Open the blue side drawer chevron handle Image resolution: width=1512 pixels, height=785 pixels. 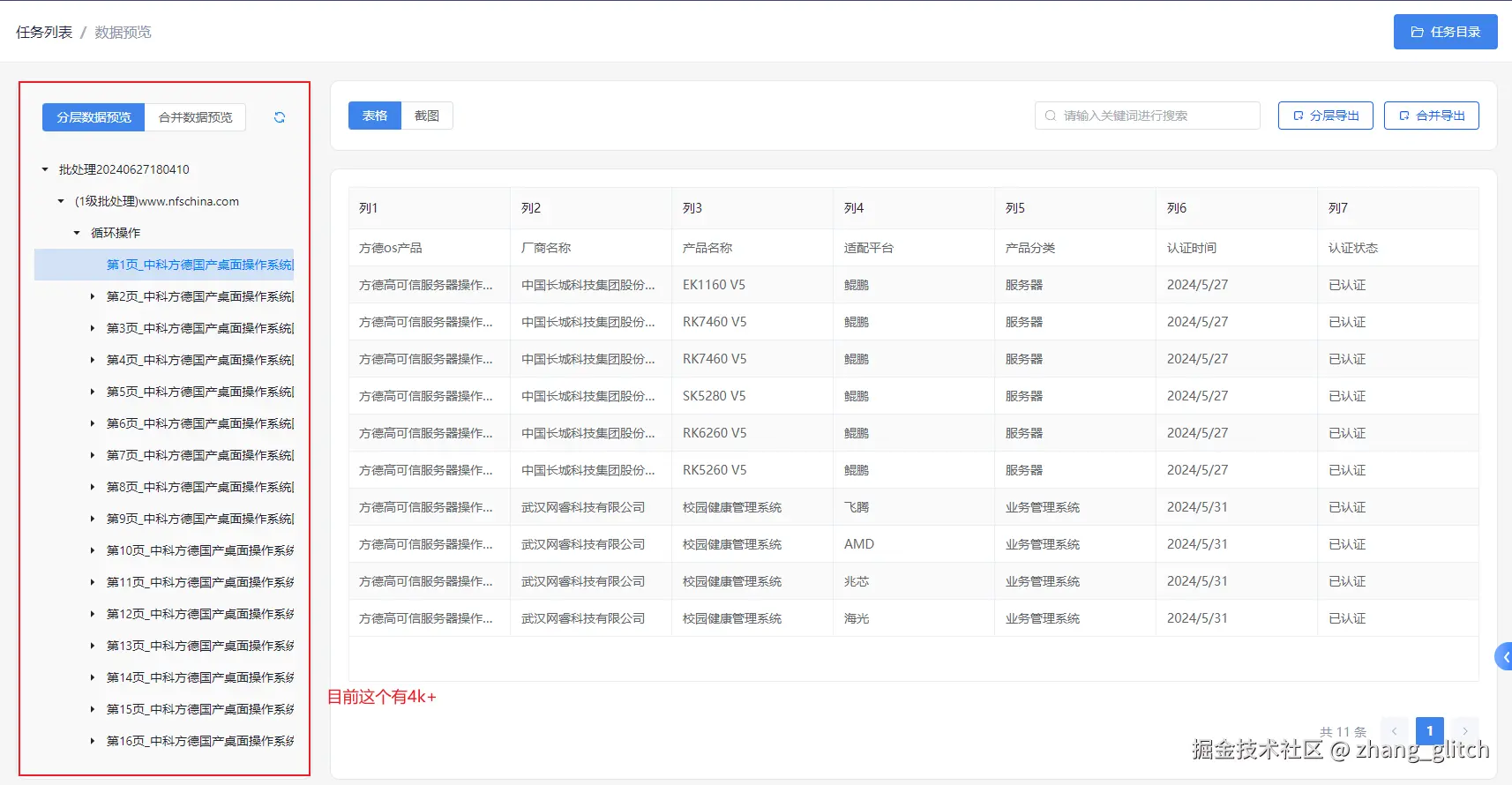pyautogui.click(x=1504, y=656)
